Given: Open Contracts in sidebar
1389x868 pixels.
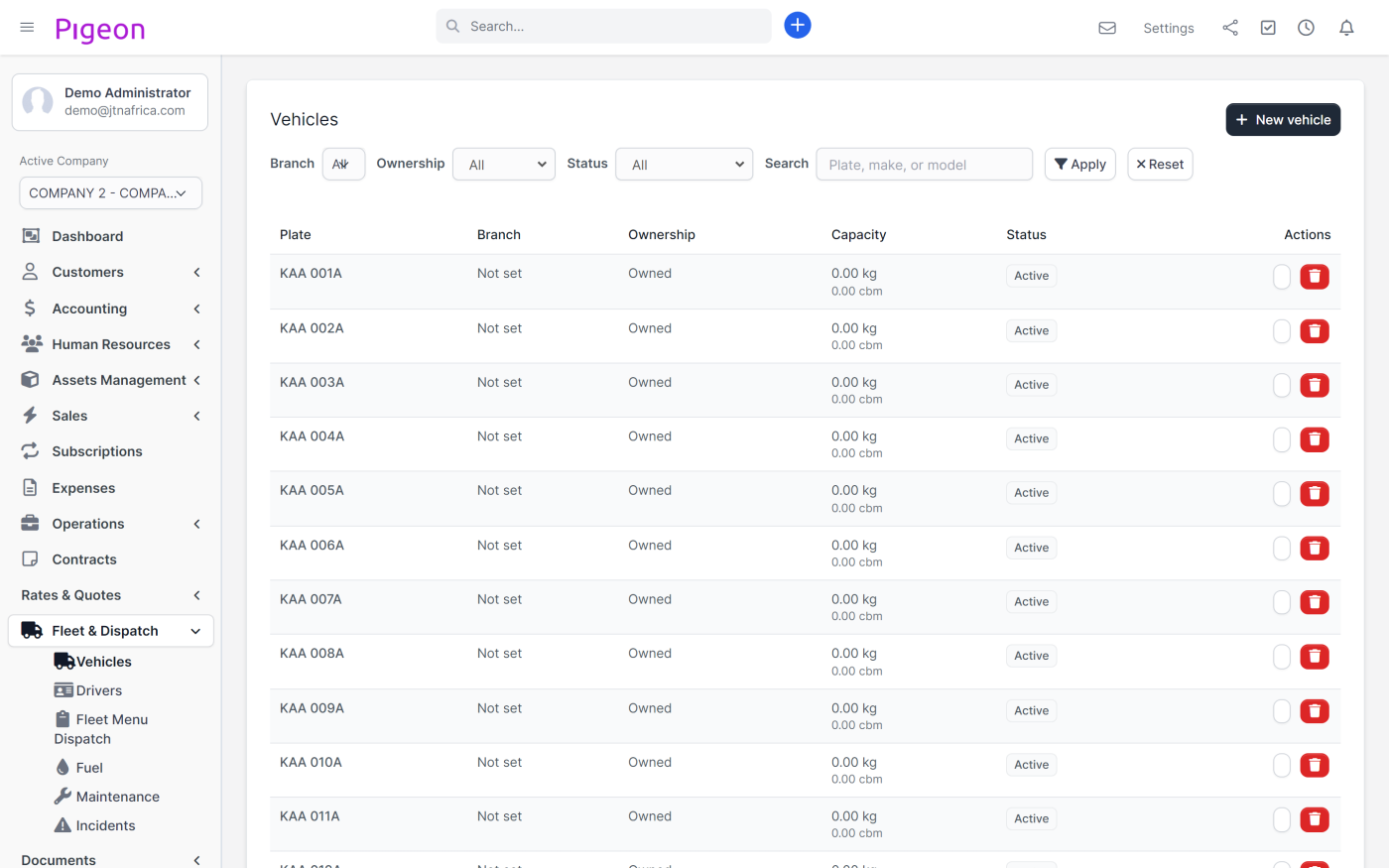Looking at the screenshot, I should [x=111, y=559].
